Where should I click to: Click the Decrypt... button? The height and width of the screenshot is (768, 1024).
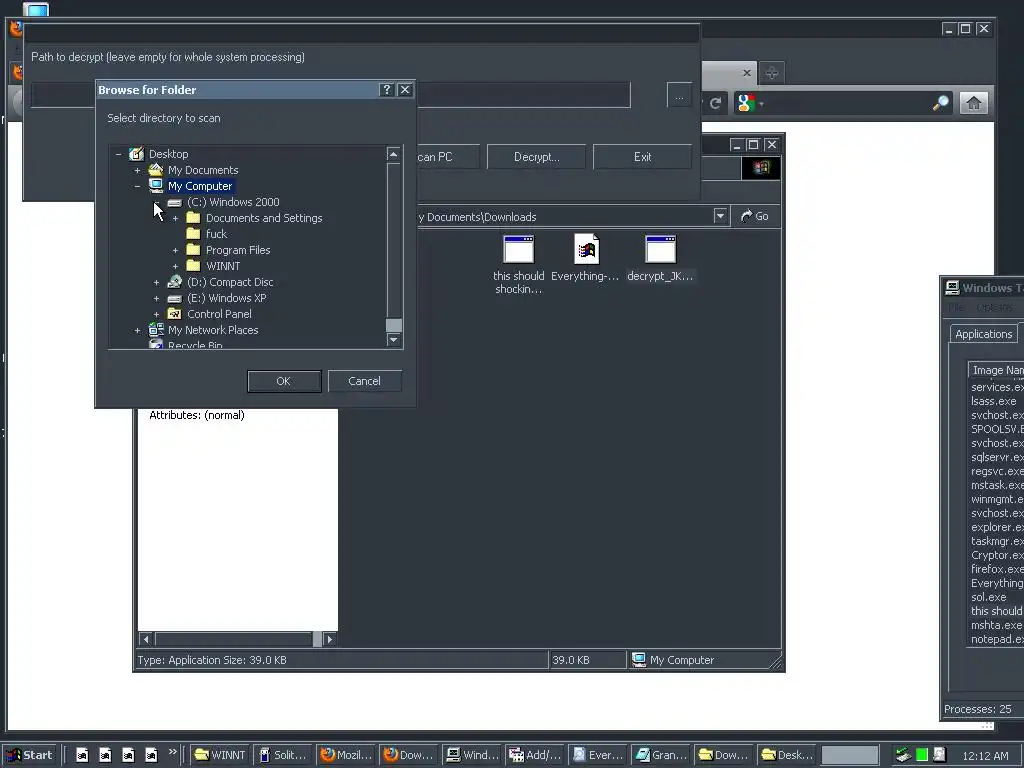536,157
